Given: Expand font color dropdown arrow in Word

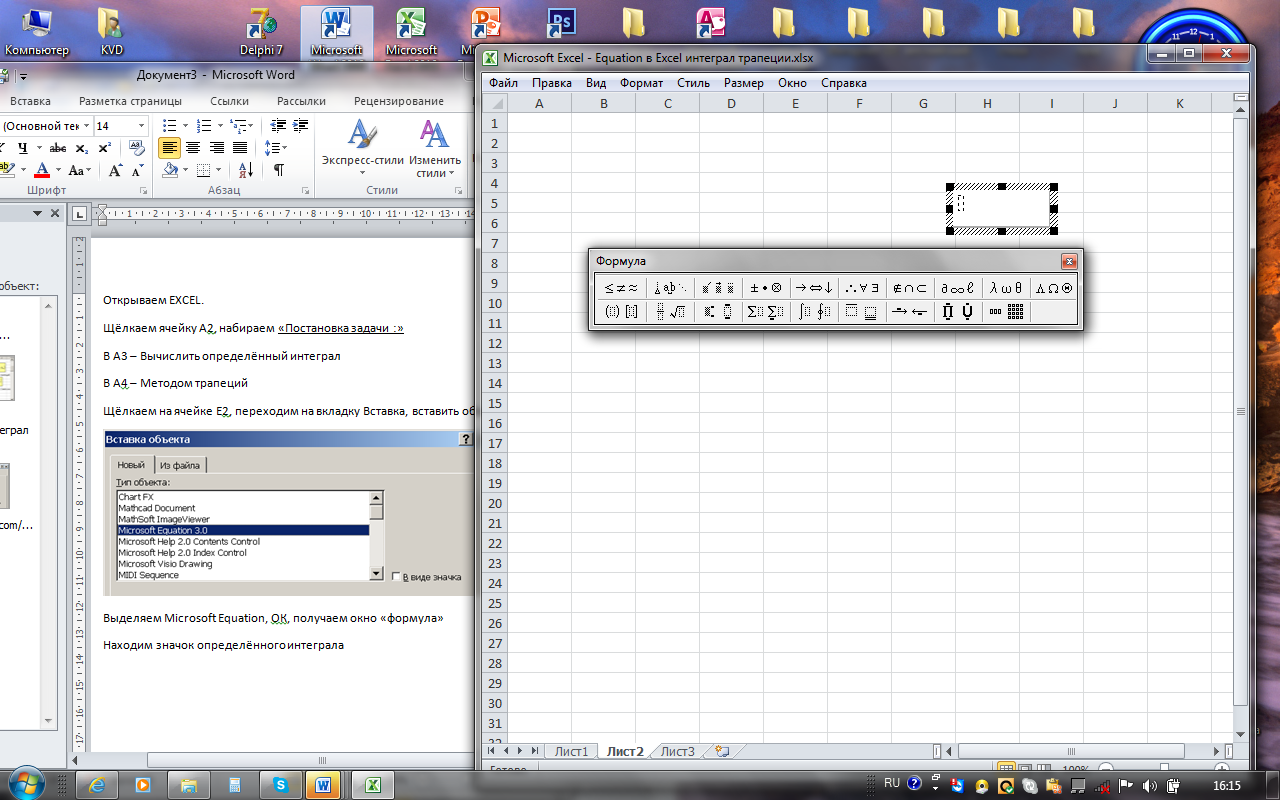Looking at the screenshot, I should coord(58,170).
